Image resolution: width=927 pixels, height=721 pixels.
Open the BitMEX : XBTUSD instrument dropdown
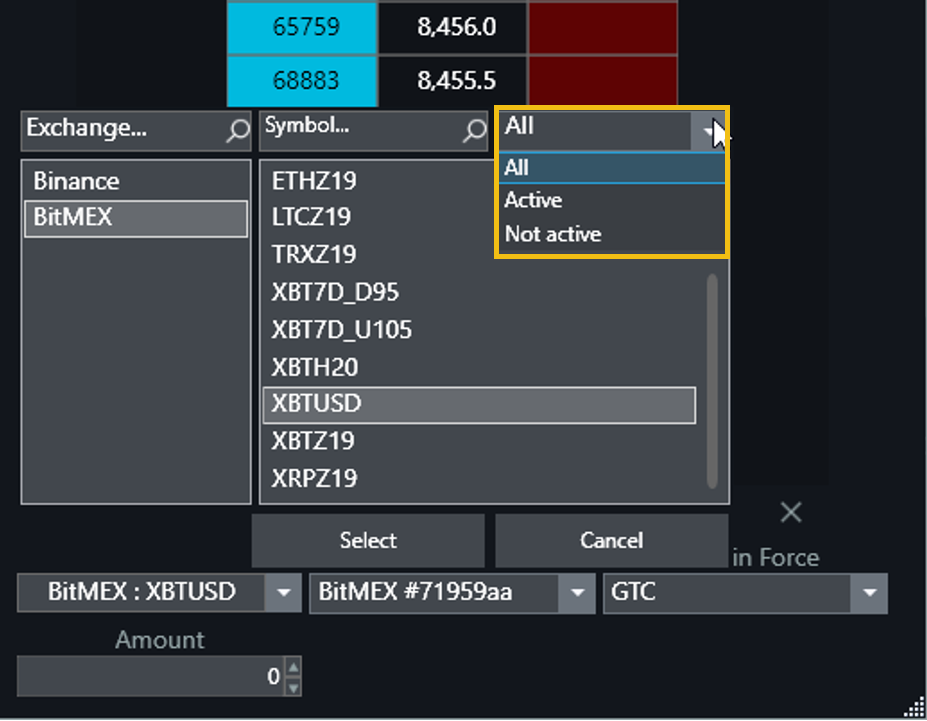point(160,592)
